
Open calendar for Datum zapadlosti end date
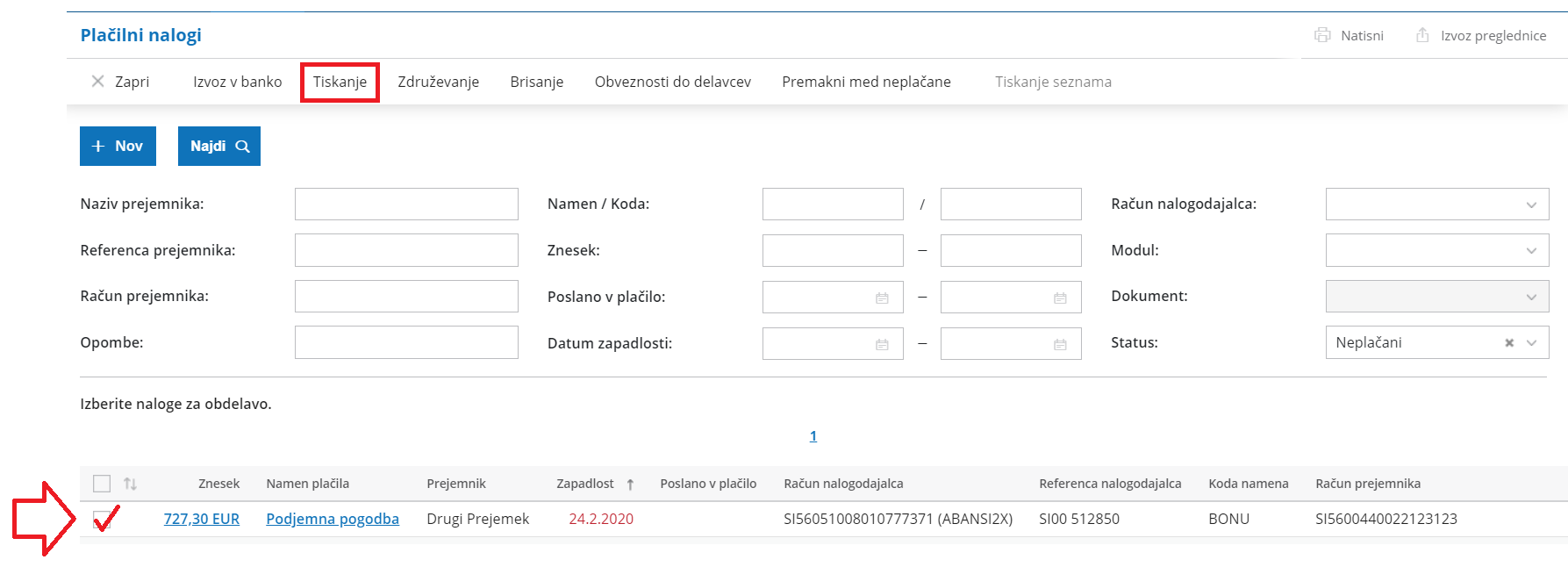click(x=1060, y=344)
